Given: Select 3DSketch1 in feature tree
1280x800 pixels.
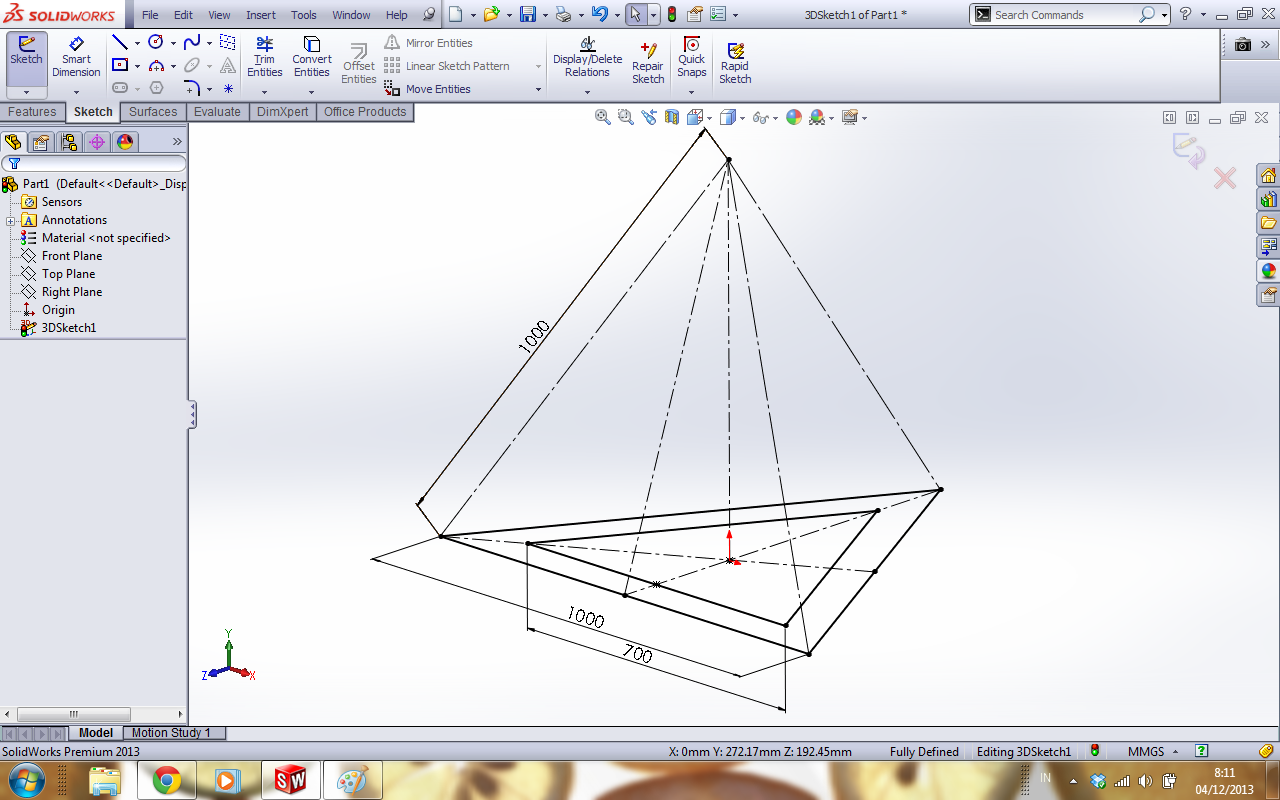Looking at the screenshot, I should coord(69,328).
